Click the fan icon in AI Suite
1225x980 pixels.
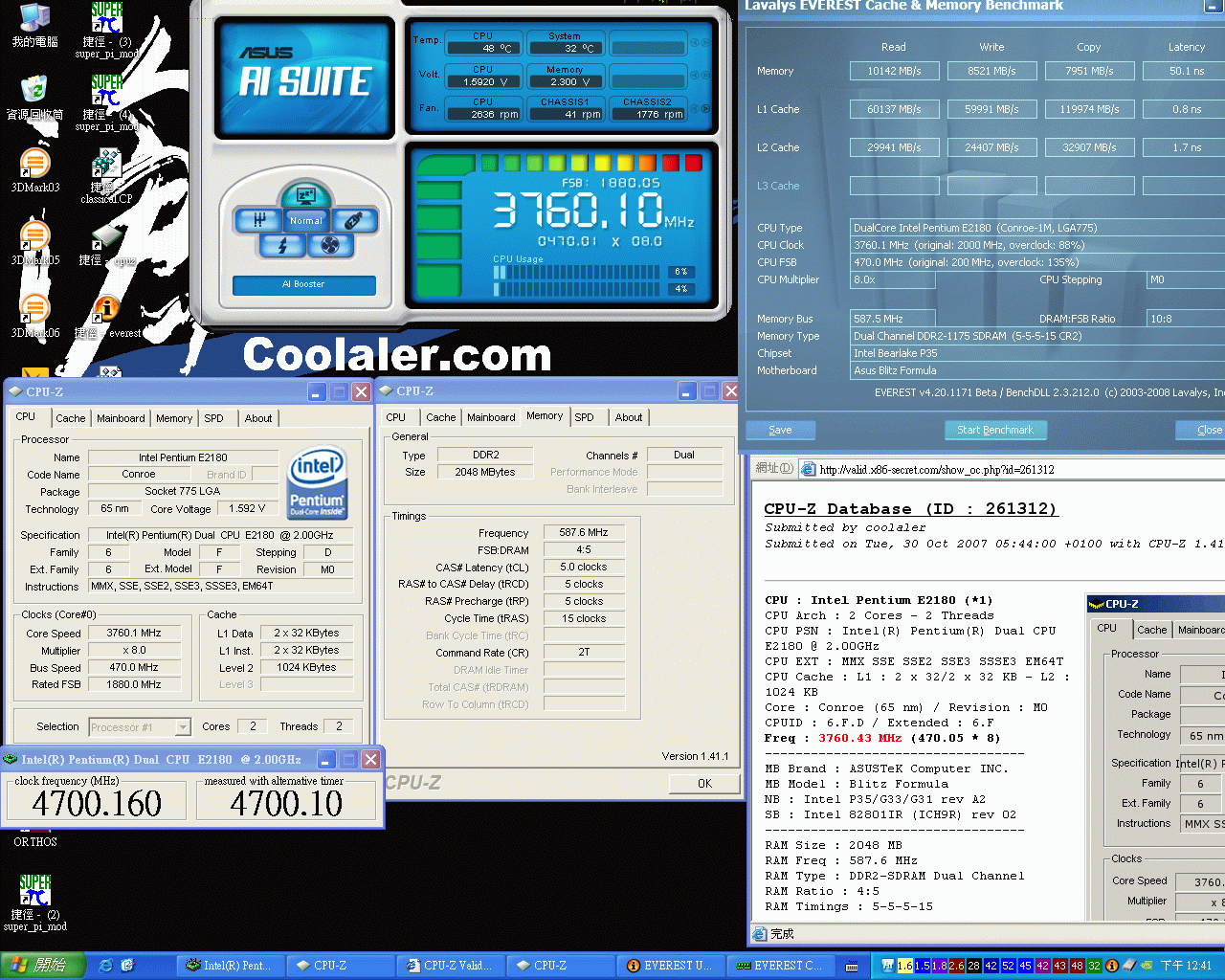[x=330, y=246]
